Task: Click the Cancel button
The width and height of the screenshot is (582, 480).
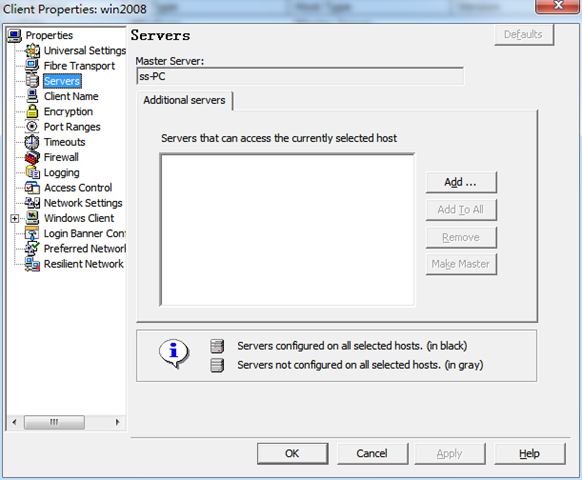Action: pos(372,453)
